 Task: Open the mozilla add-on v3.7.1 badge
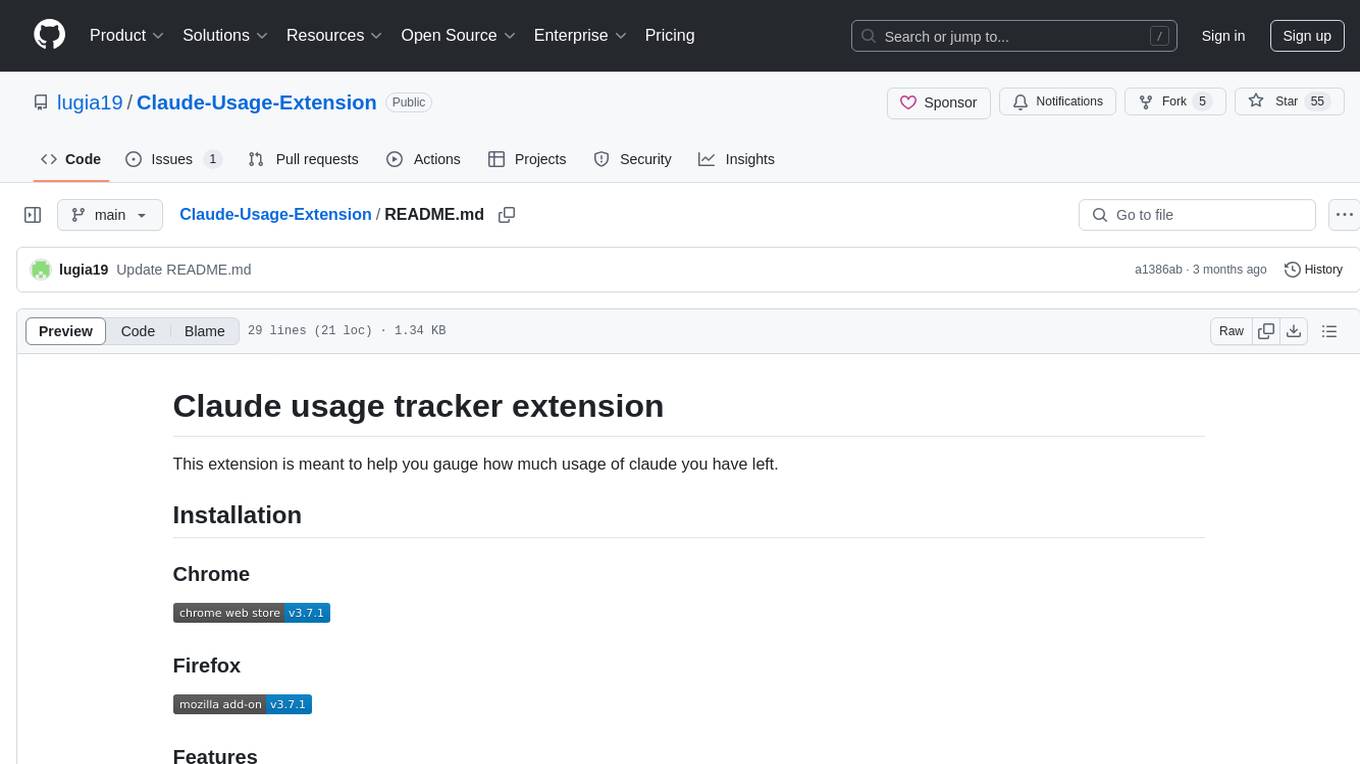[243, 704]
